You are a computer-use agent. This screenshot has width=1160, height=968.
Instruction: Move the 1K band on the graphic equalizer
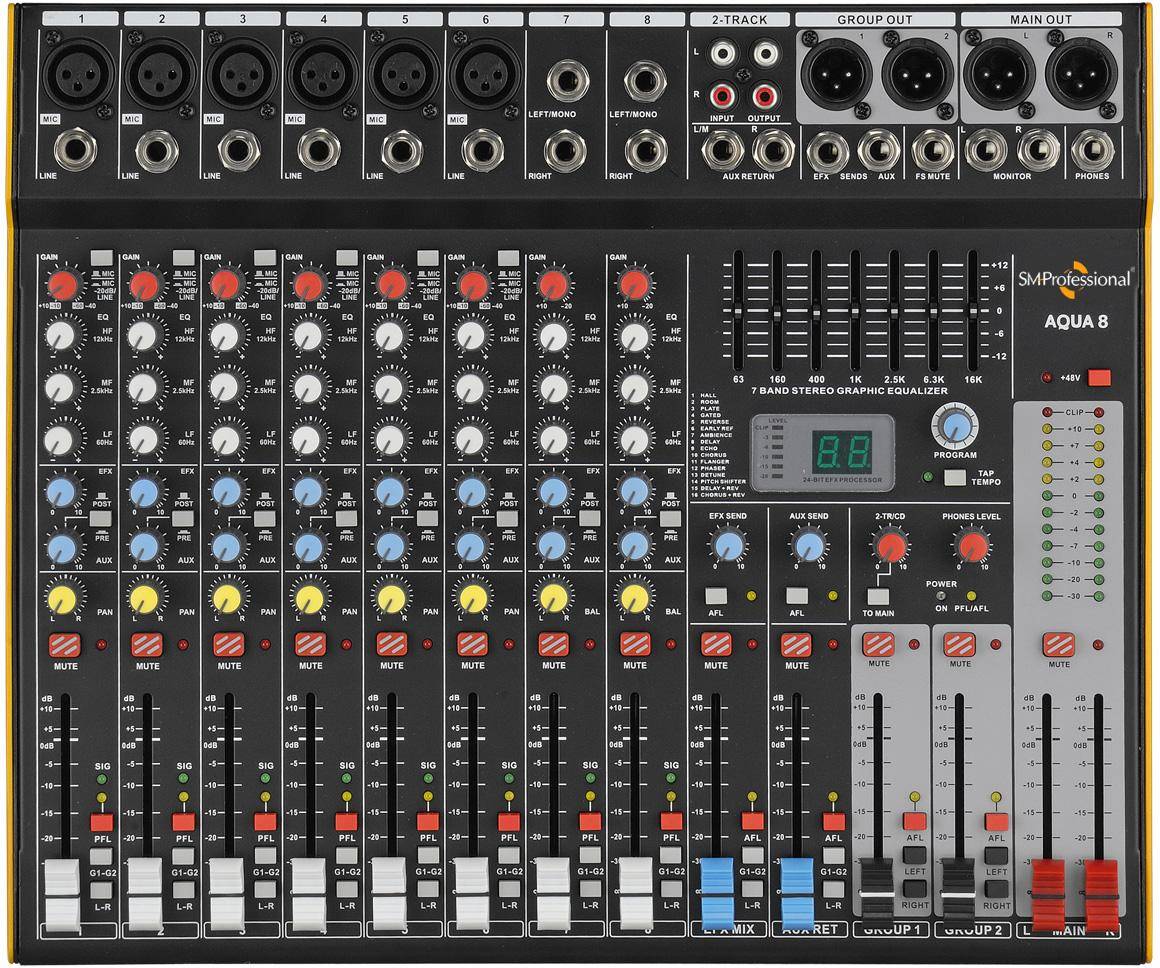[x=855, y=311]
